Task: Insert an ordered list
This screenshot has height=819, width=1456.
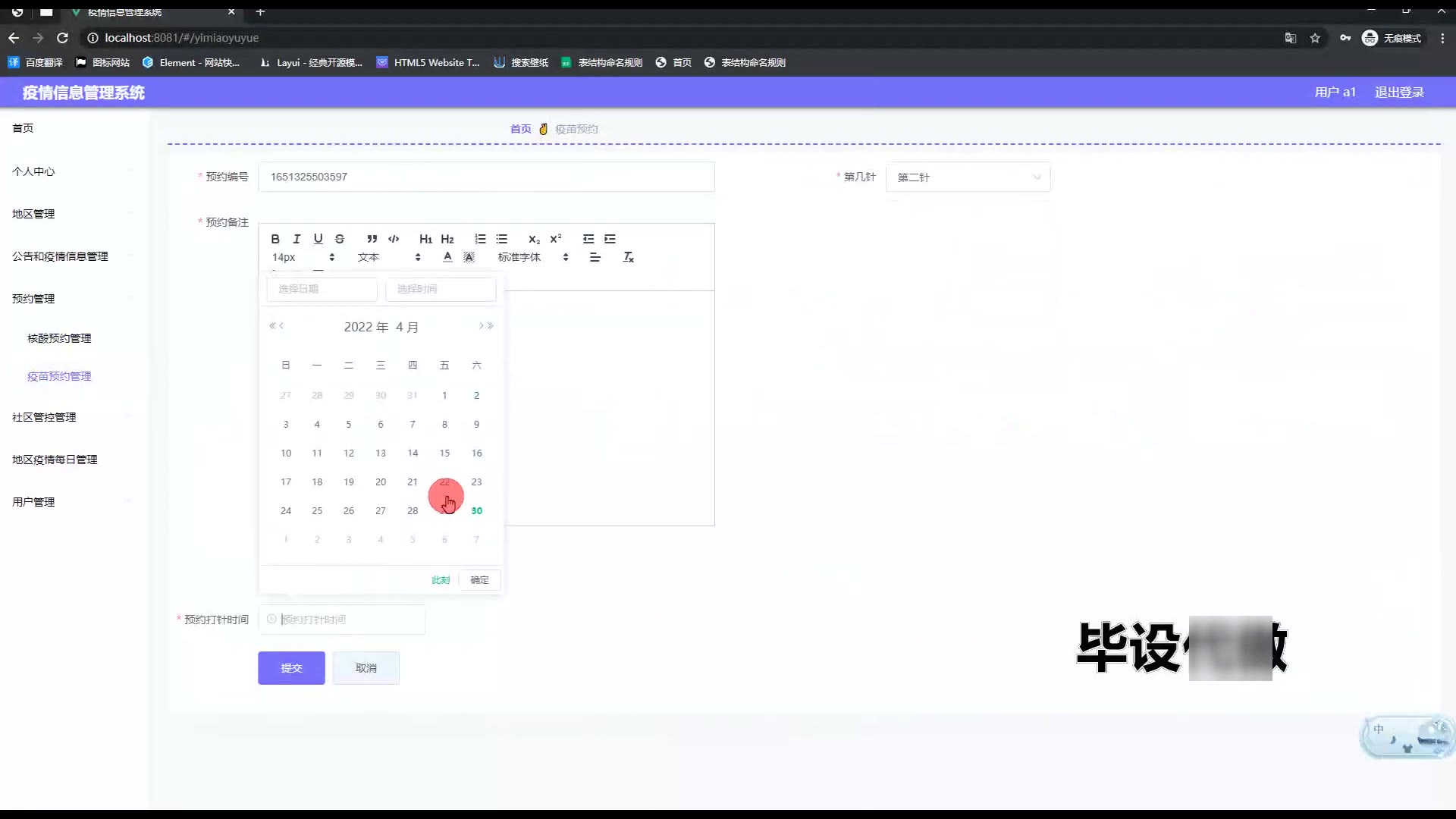Action: pyautogui.click(x=480, y=239)
